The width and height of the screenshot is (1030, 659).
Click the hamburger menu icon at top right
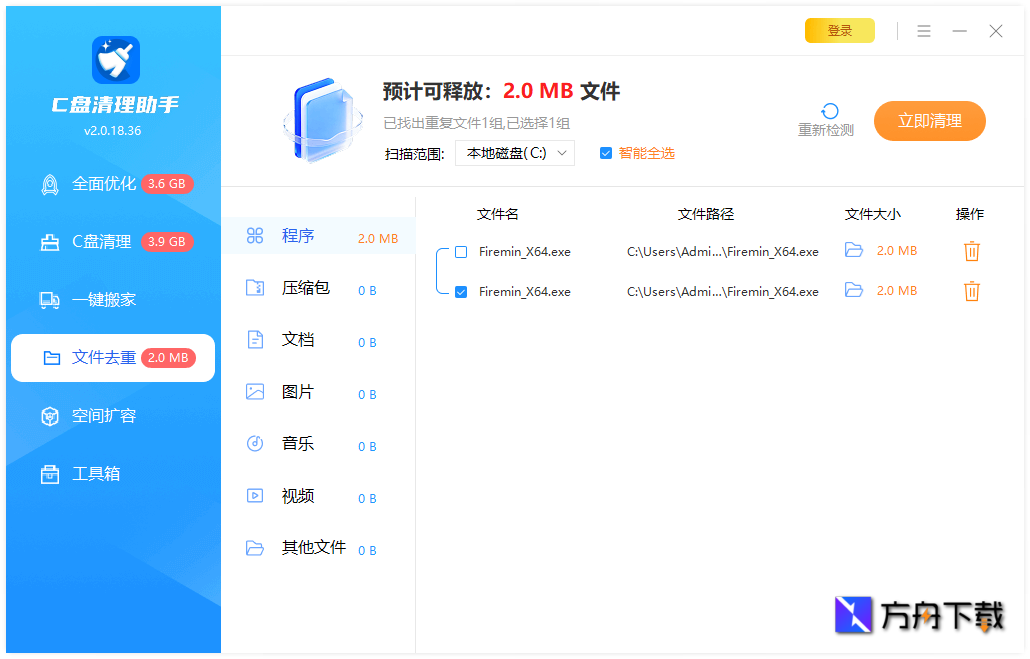tap(923, 30)
